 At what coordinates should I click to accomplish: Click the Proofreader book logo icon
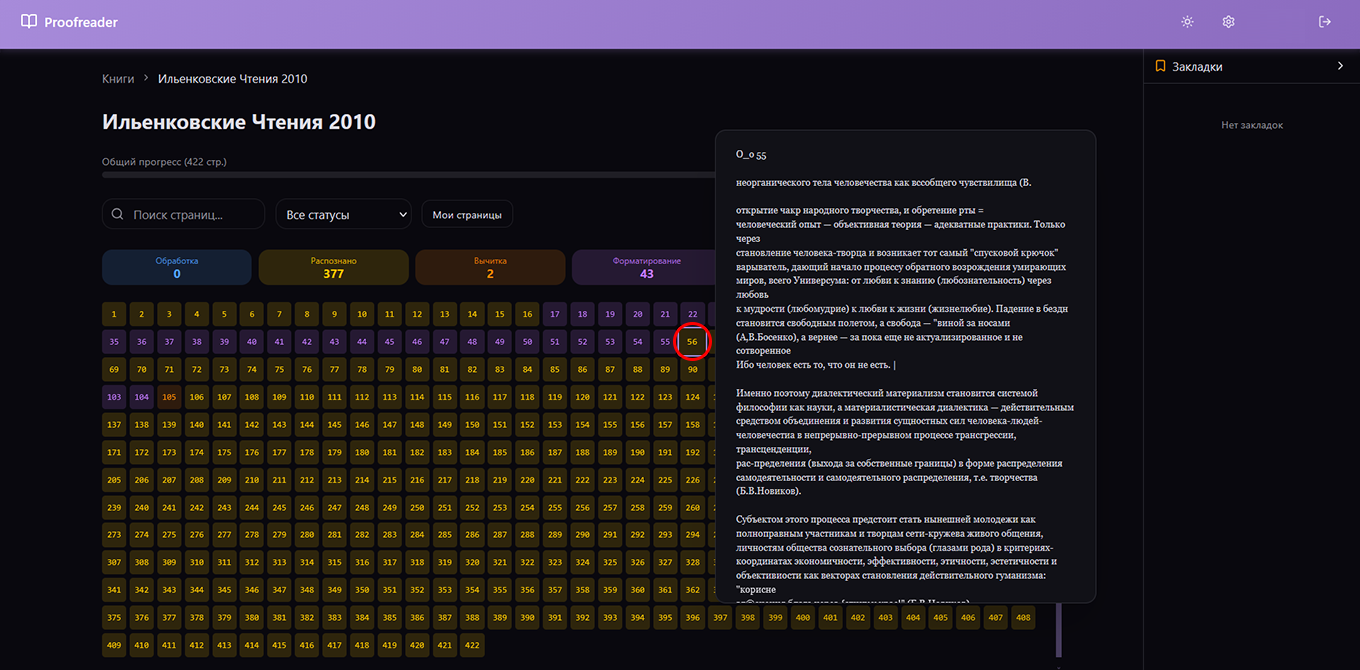point(29,22)
